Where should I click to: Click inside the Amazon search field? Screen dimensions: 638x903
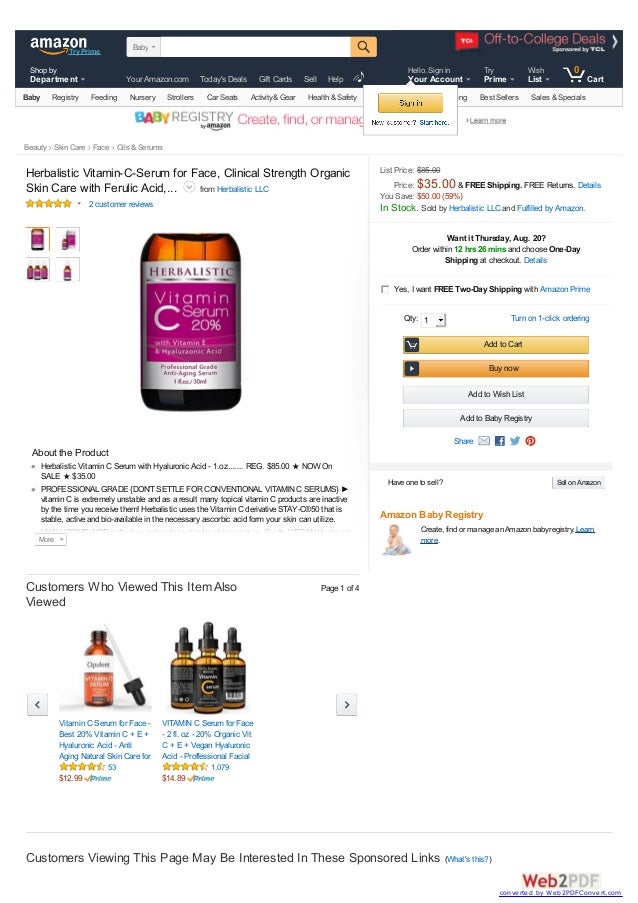pyautogui.click(x=255, y=47)
